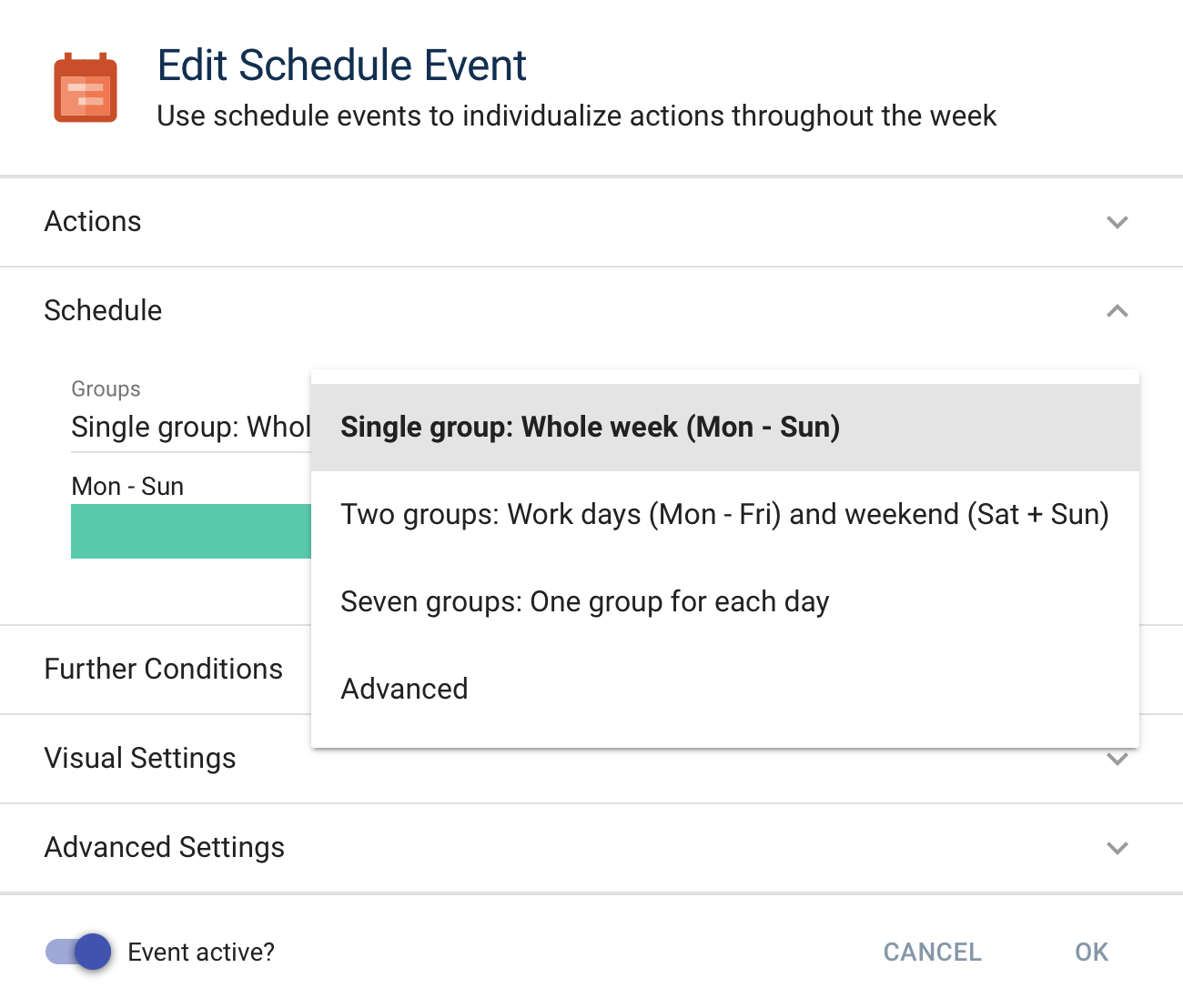Click the "Event active?" label text
The image size is (1183, 1008).
(x=200, y=952)
